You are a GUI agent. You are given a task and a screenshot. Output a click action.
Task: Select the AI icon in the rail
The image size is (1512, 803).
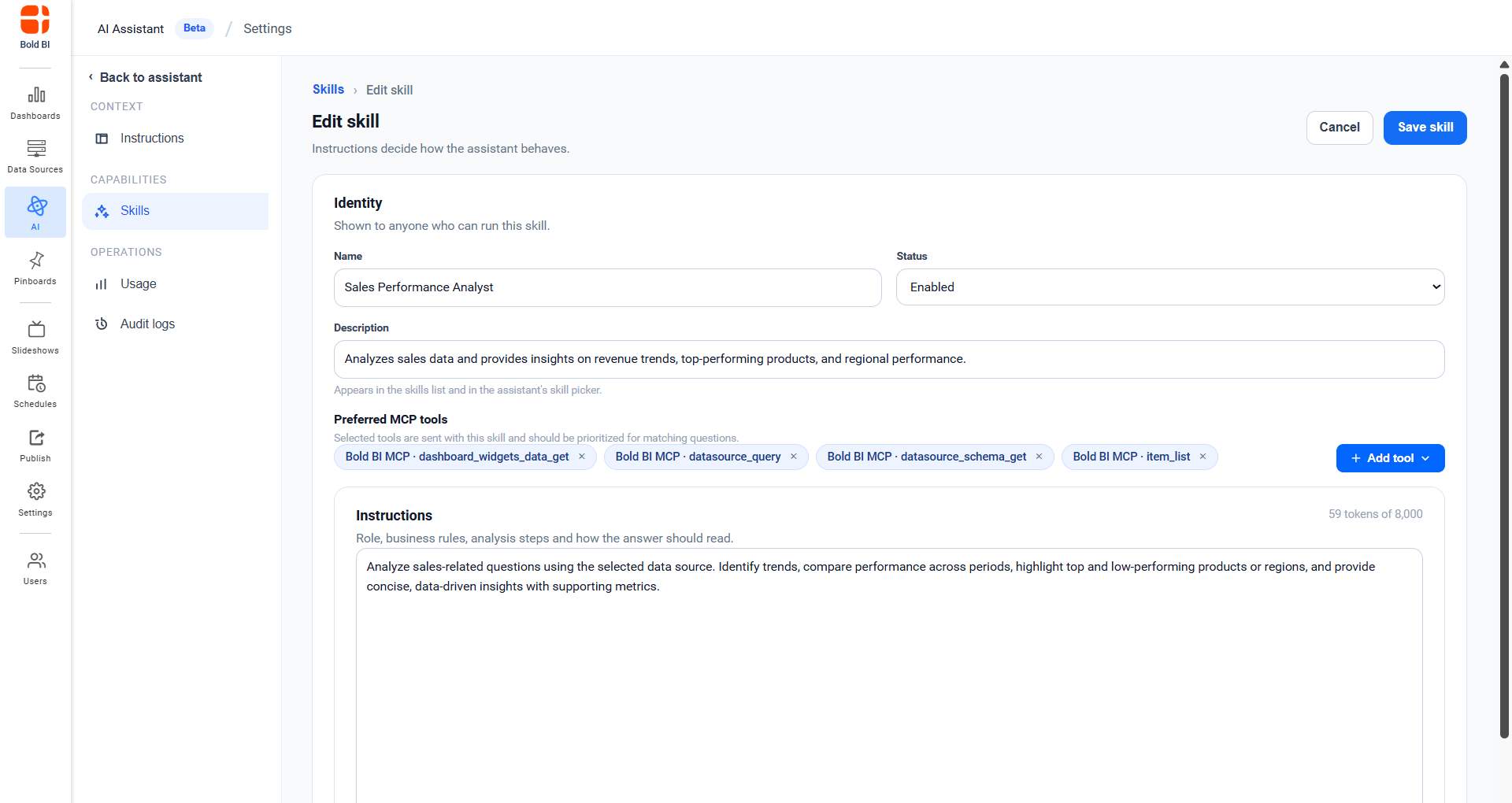pyautogui.click(x=35, y=213)
